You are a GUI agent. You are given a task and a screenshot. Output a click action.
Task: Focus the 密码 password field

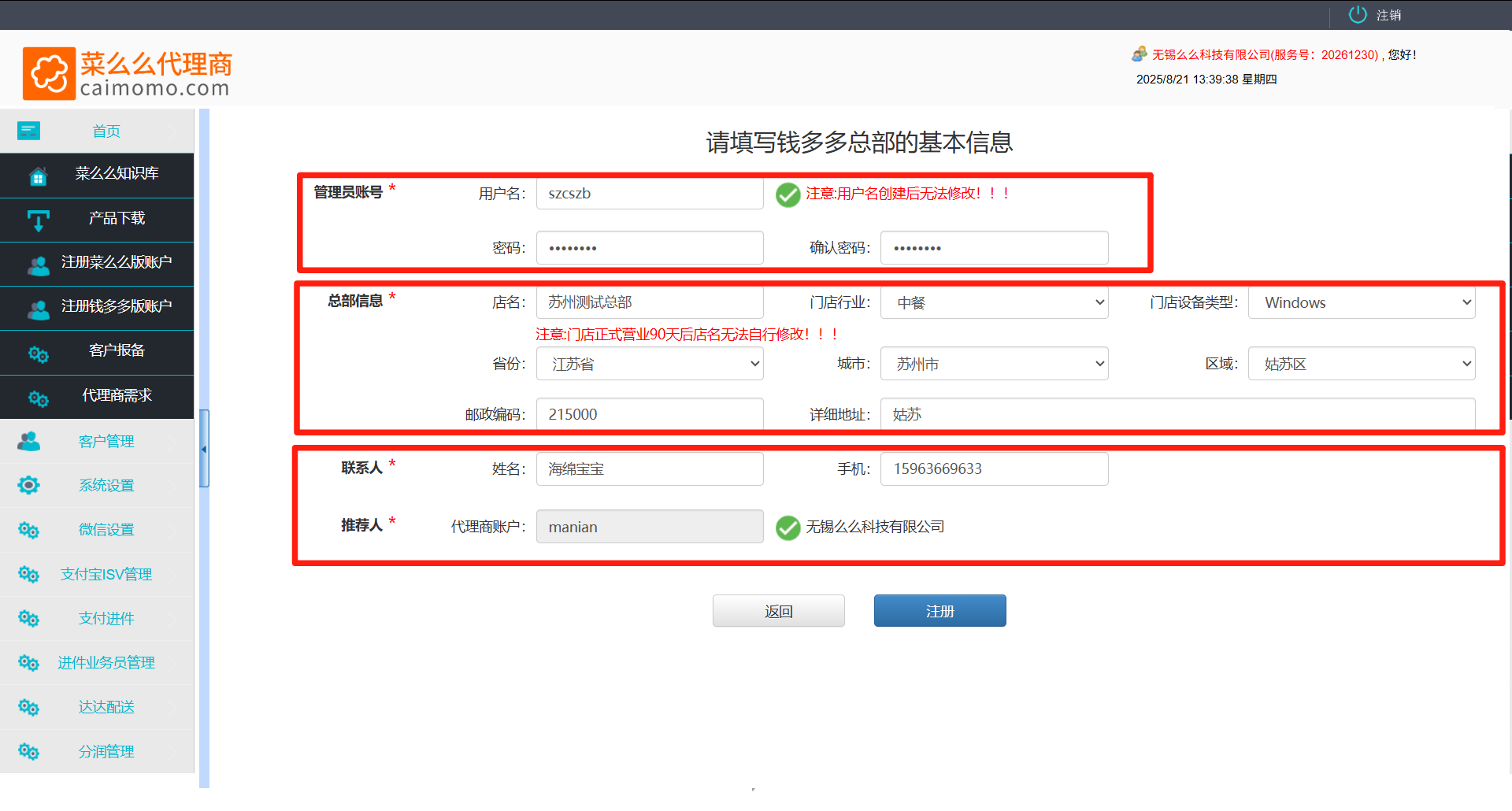coord(650,247)
